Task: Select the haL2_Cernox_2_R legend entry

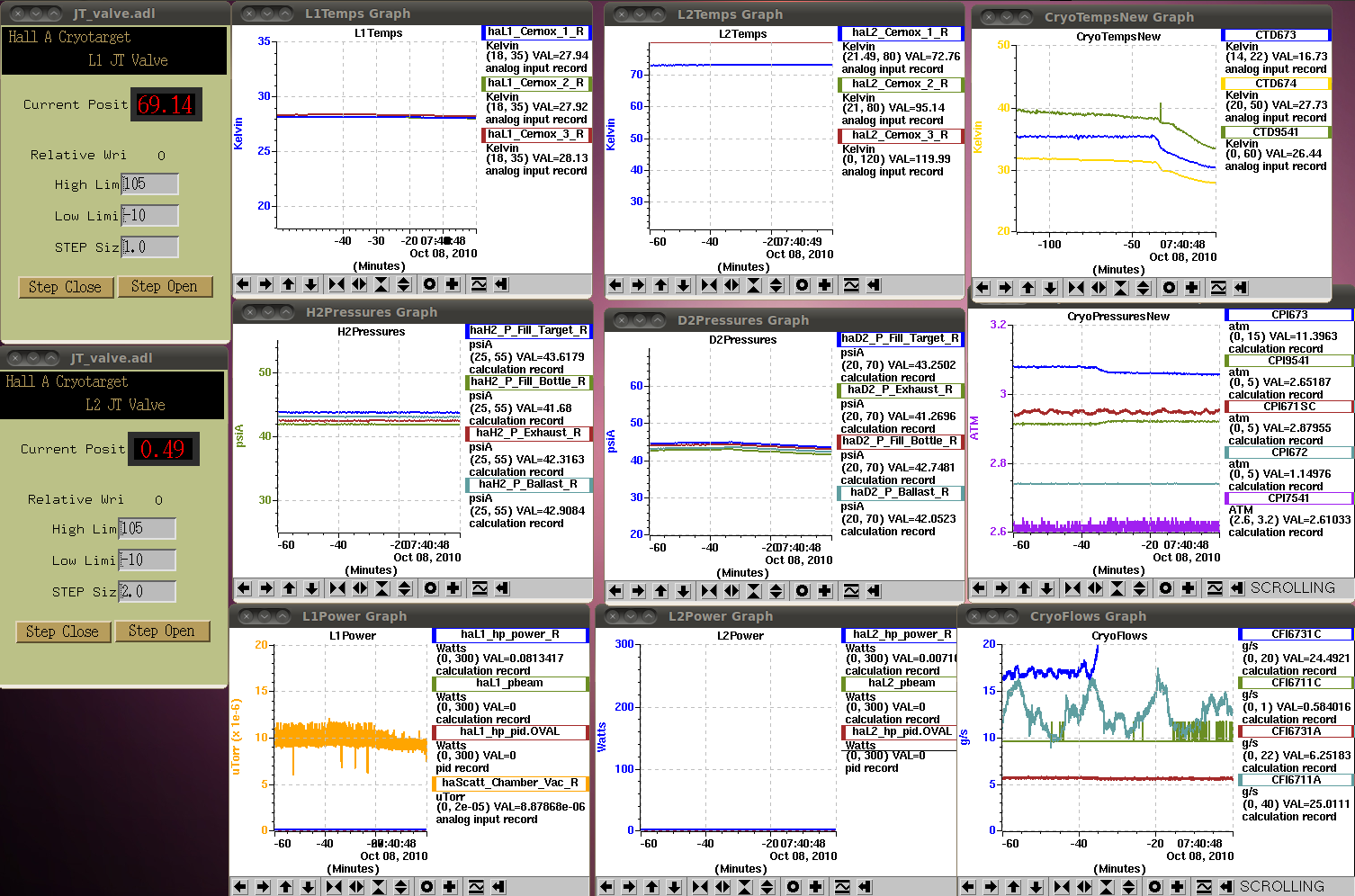Action: coord(901,85)
